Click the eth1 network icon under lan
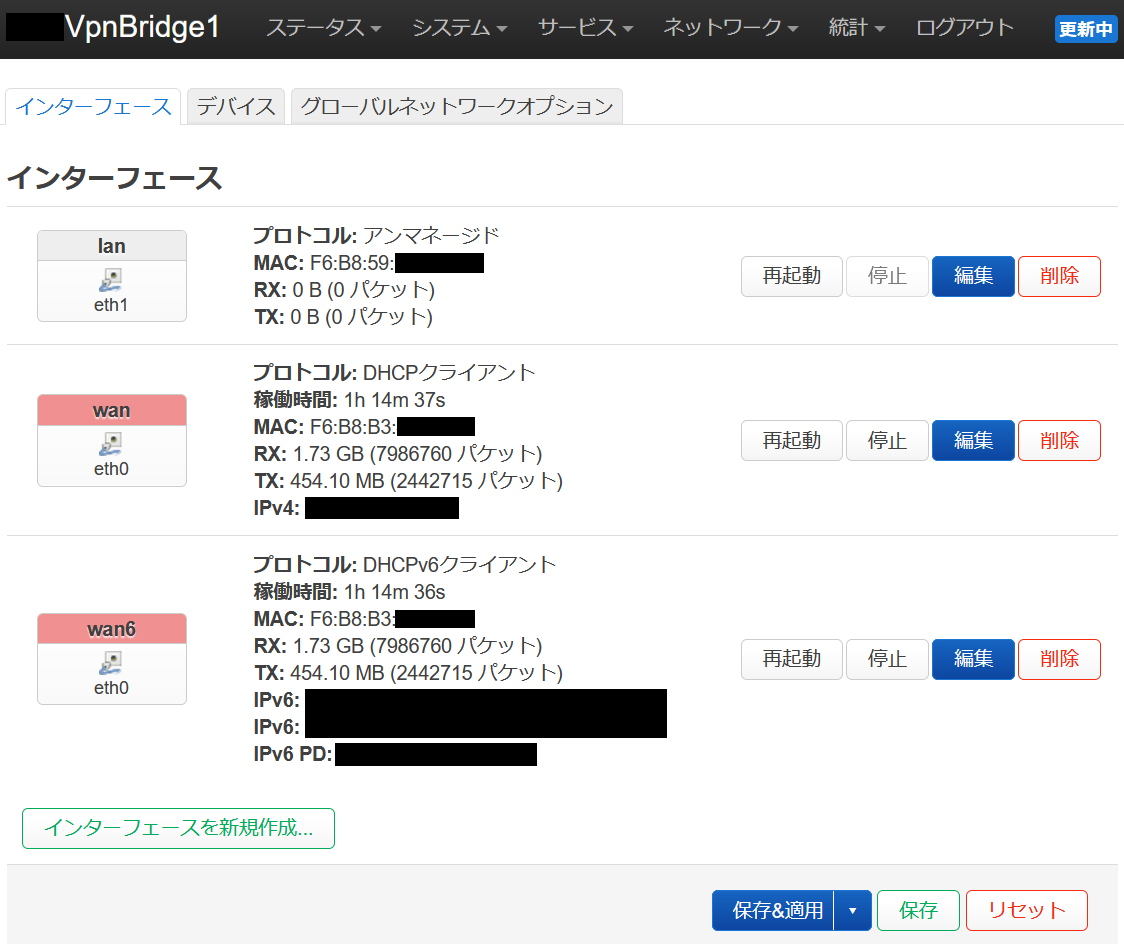 [112, 279]
